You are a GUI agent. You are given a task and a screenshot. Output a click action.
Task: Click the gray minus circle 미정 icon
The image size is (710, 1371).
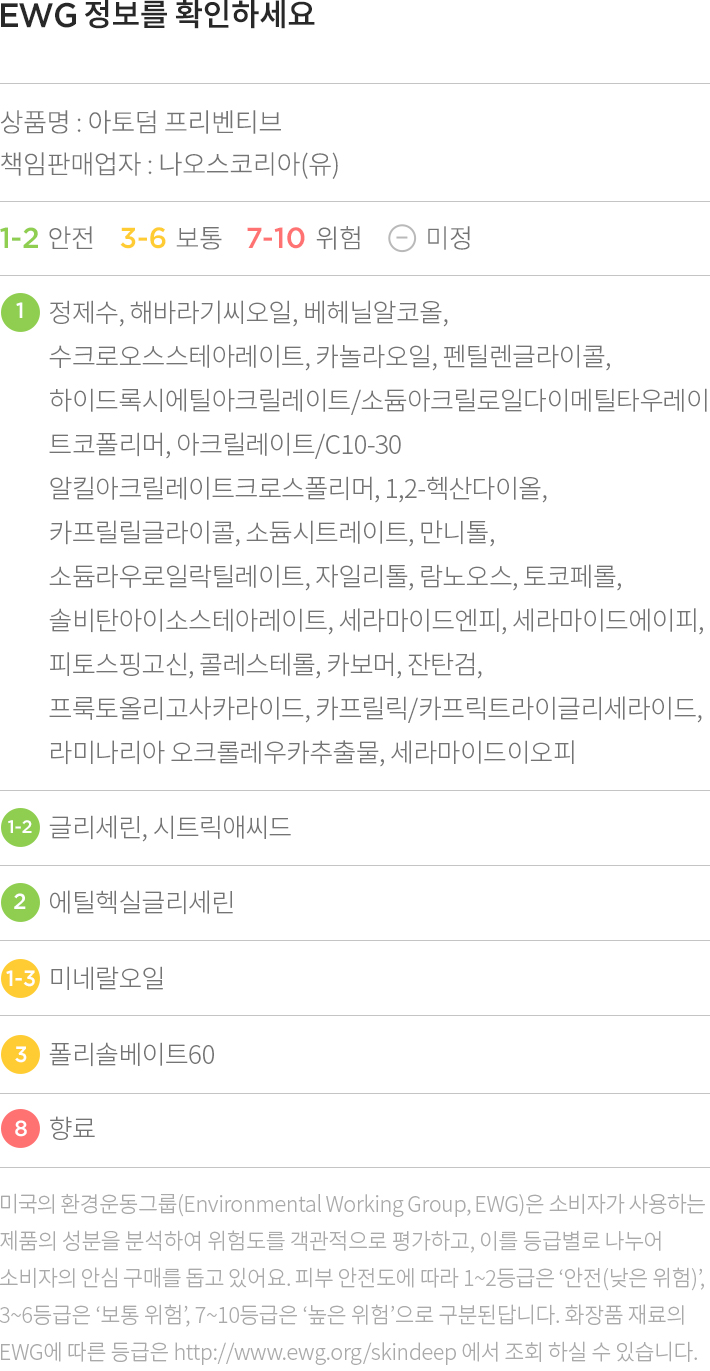[x=401, y=239]
